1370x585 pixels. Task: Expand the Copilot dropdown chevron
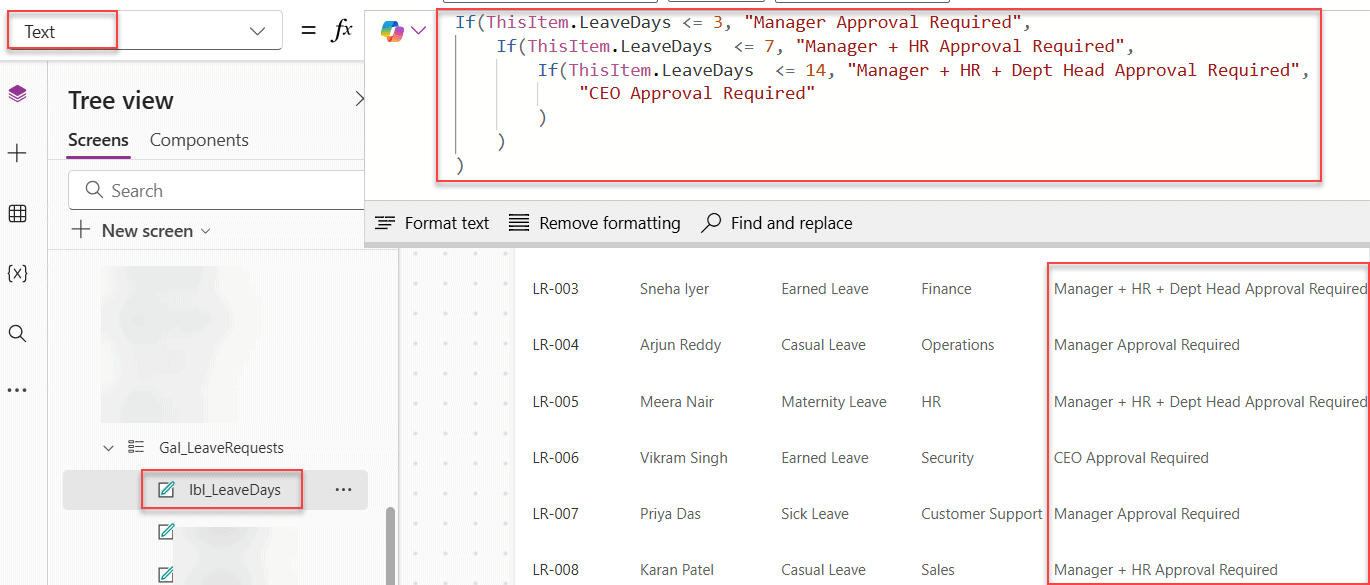click(x=418, y=32)
